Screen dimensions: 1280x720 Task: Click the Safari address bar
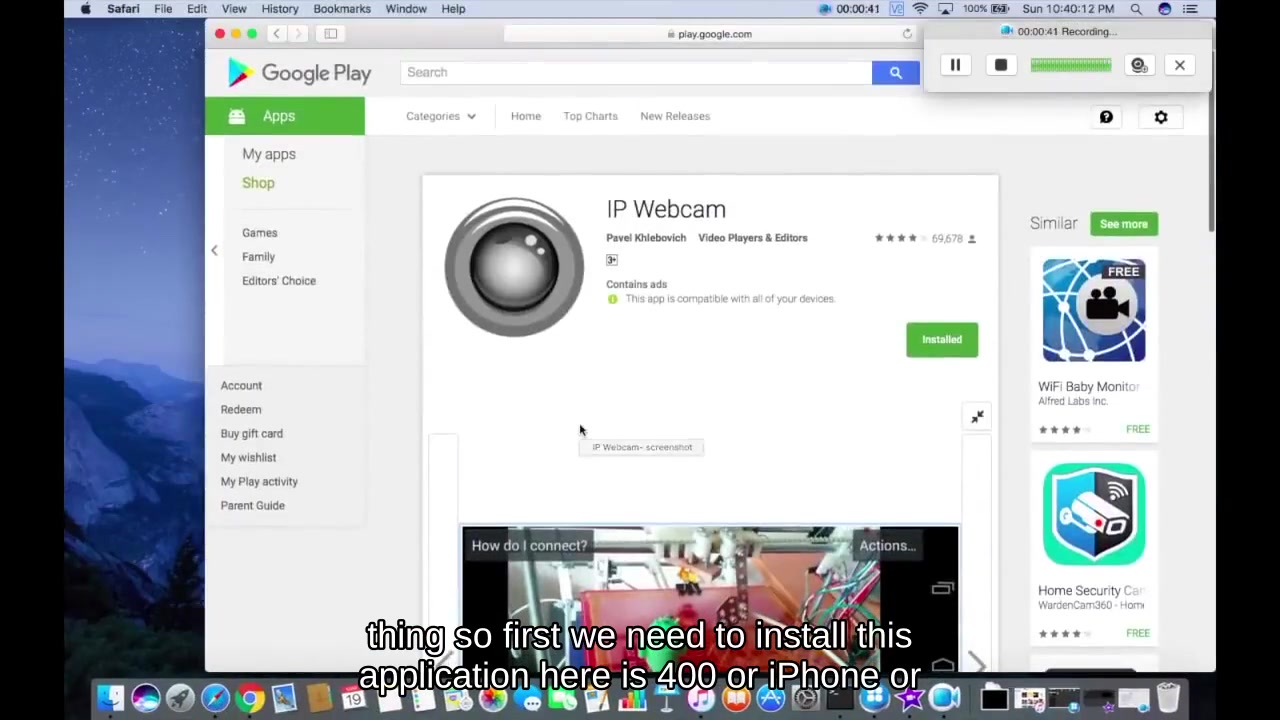point(710,34)
